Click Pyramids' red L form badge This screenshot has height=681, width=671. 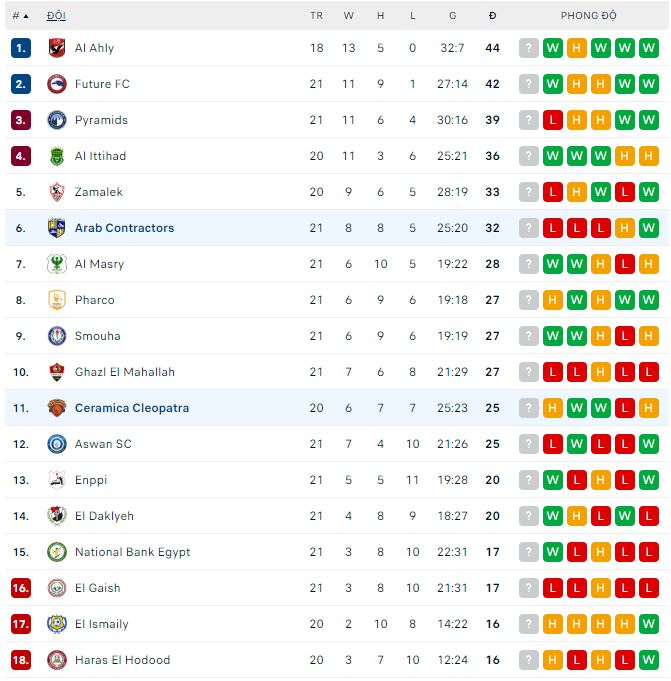click(552, 120)
